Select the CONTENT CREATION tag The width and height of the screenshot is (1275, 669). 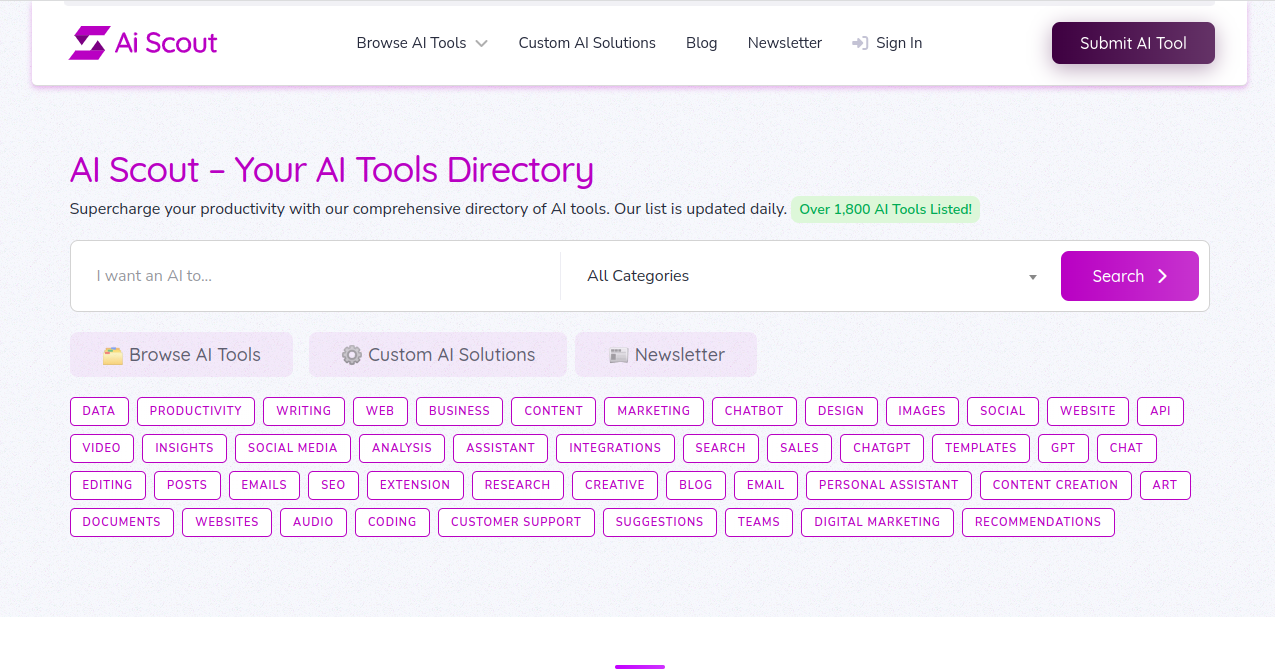[x=1056, y=485]
